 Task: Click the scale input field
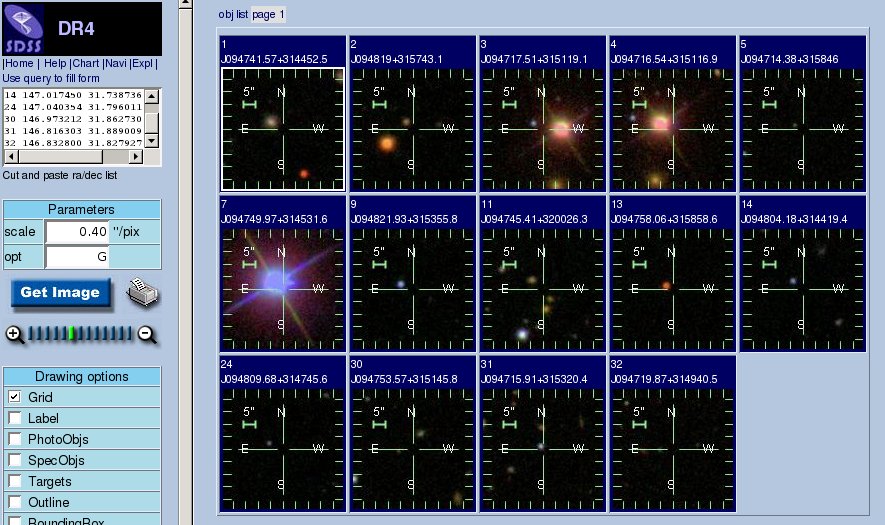pos(78,231)
